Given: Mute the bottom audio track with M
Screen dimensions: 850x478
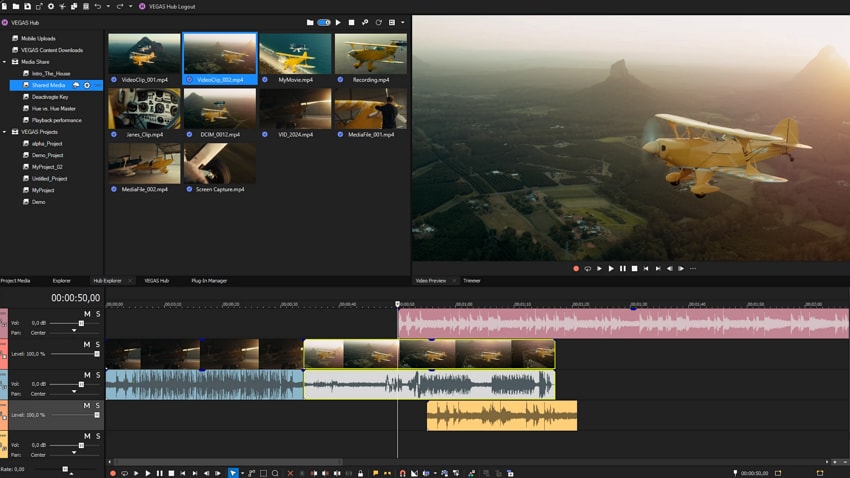Looking at the screenshot, I should [87, 436].
